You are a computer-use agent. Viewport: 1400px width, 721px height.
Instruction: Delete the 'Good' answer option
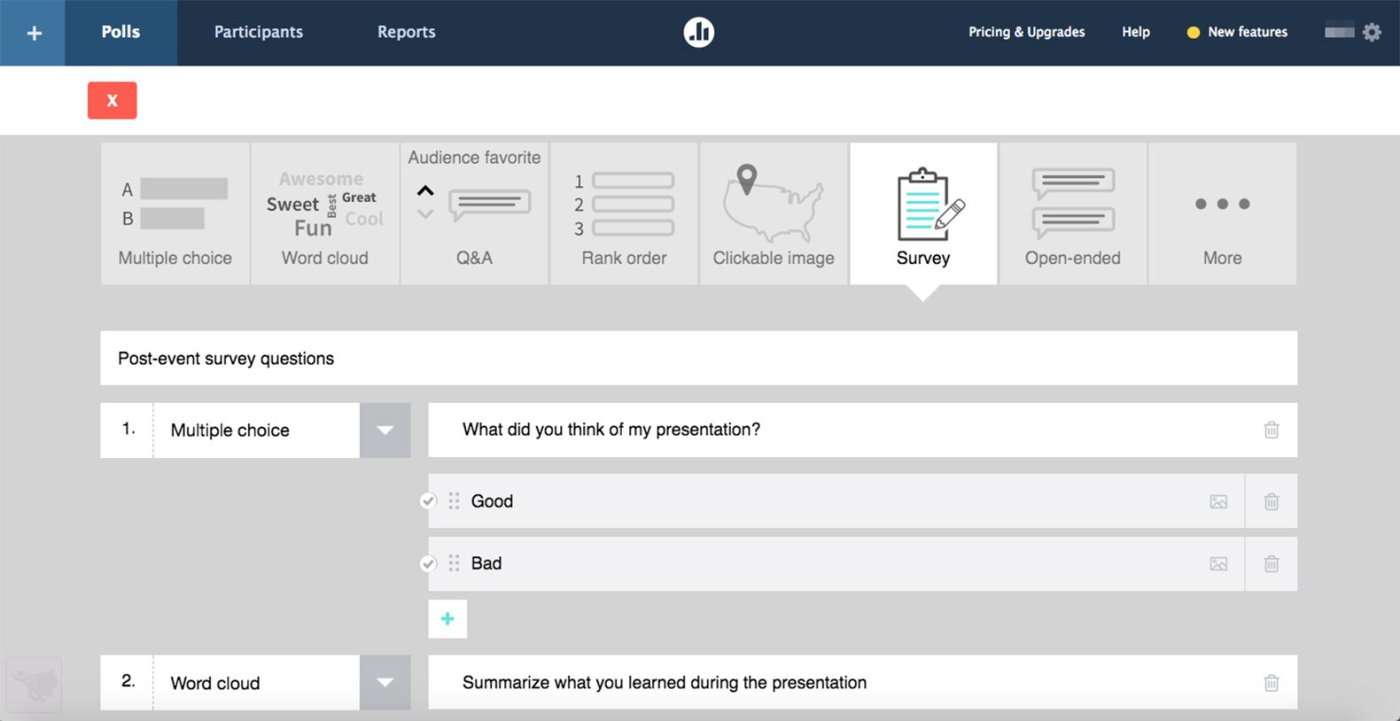tap(1271, 502)
